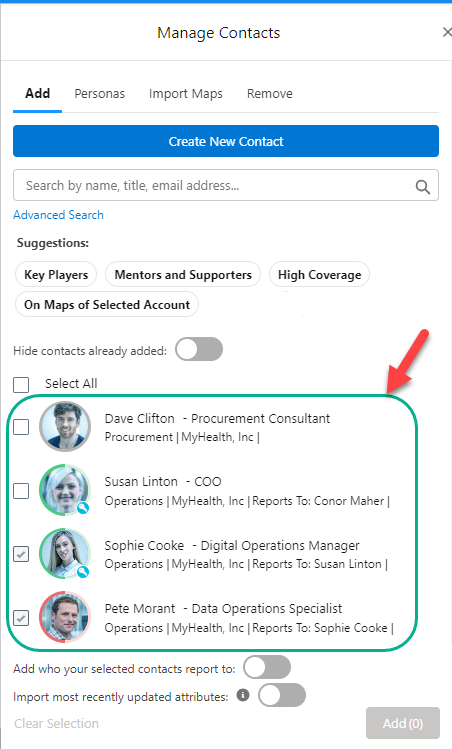The image size is (452, 749).
Task: Click Susan Linton's avatar picture
Action: (x=65, y=490)
